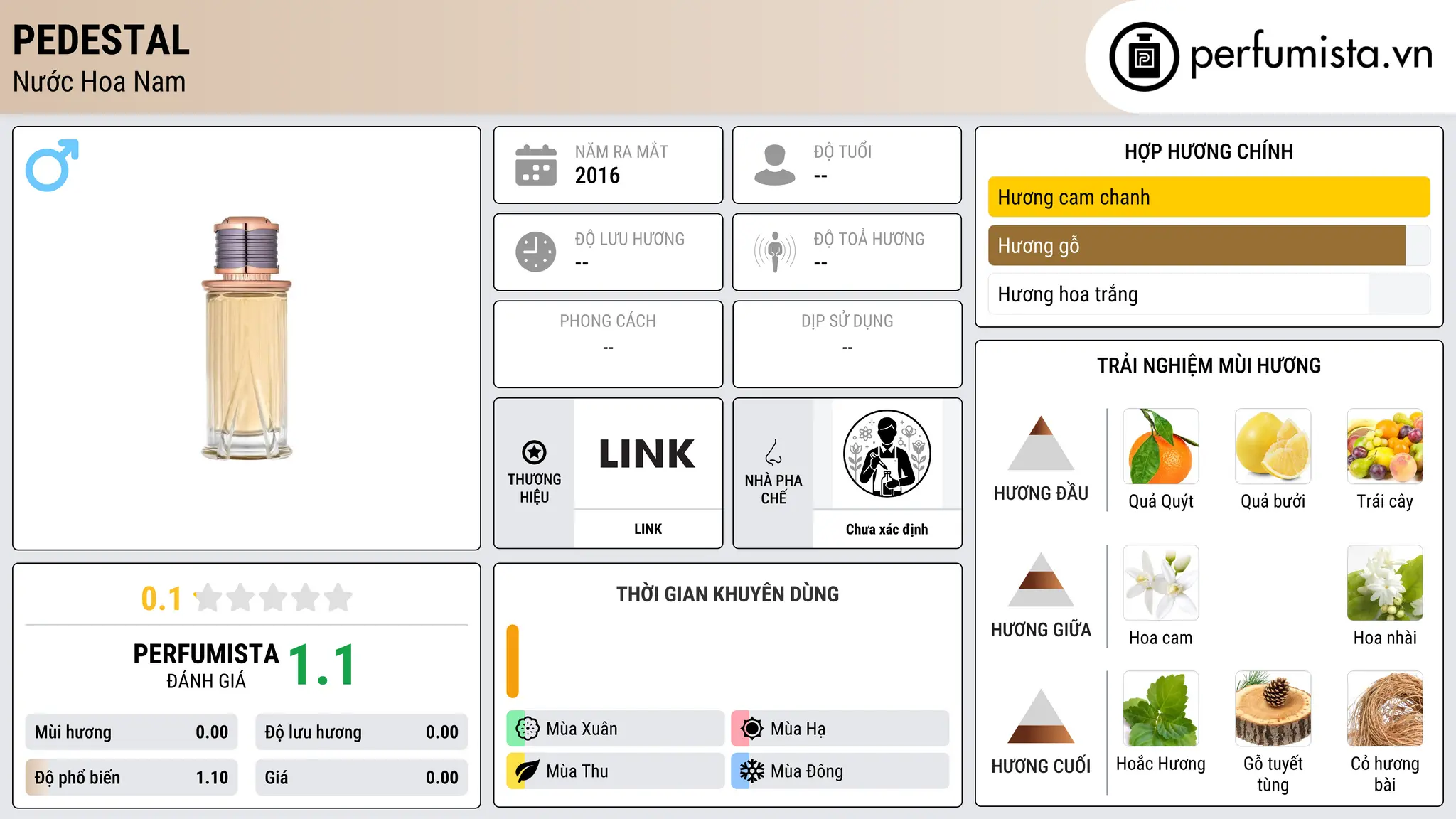This screenshot has width=1456, height=819.
Task: Click the Mùa Thu leaf icon
Action: click(x=528, y=771)
